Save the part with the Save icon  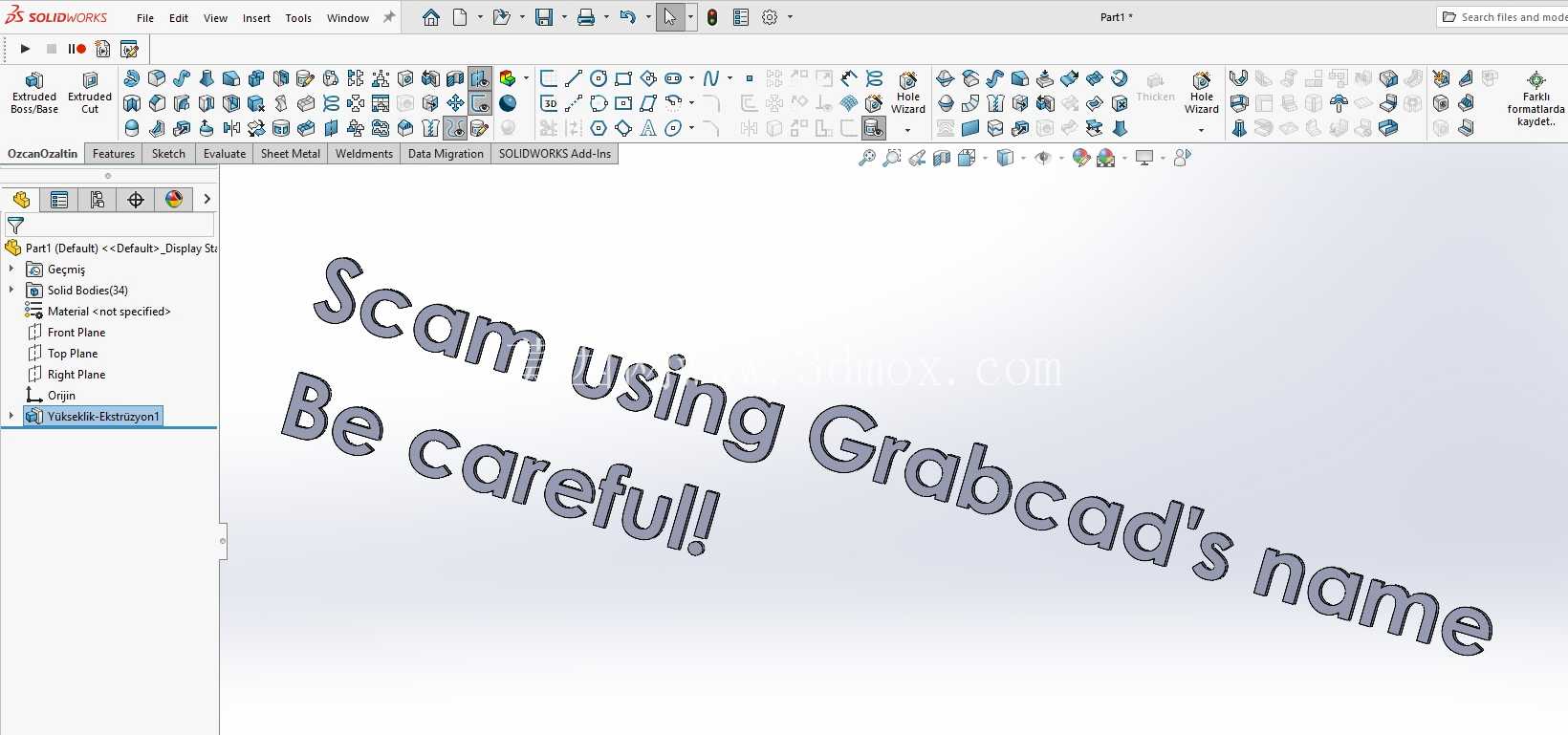pos(543,17)
